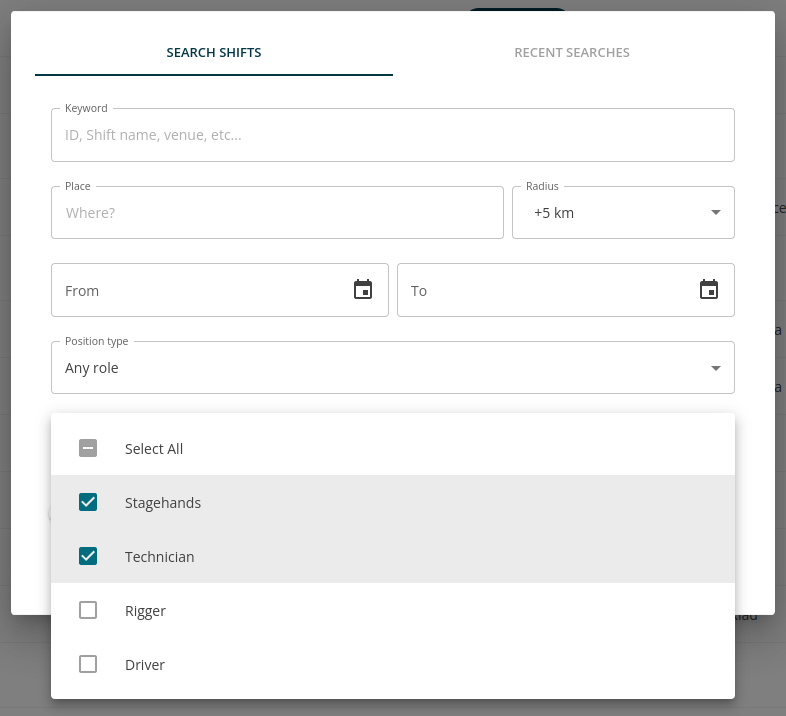
Task: Click into the Keyword input field
Action: pyautogui.click(x=392, y=135)
